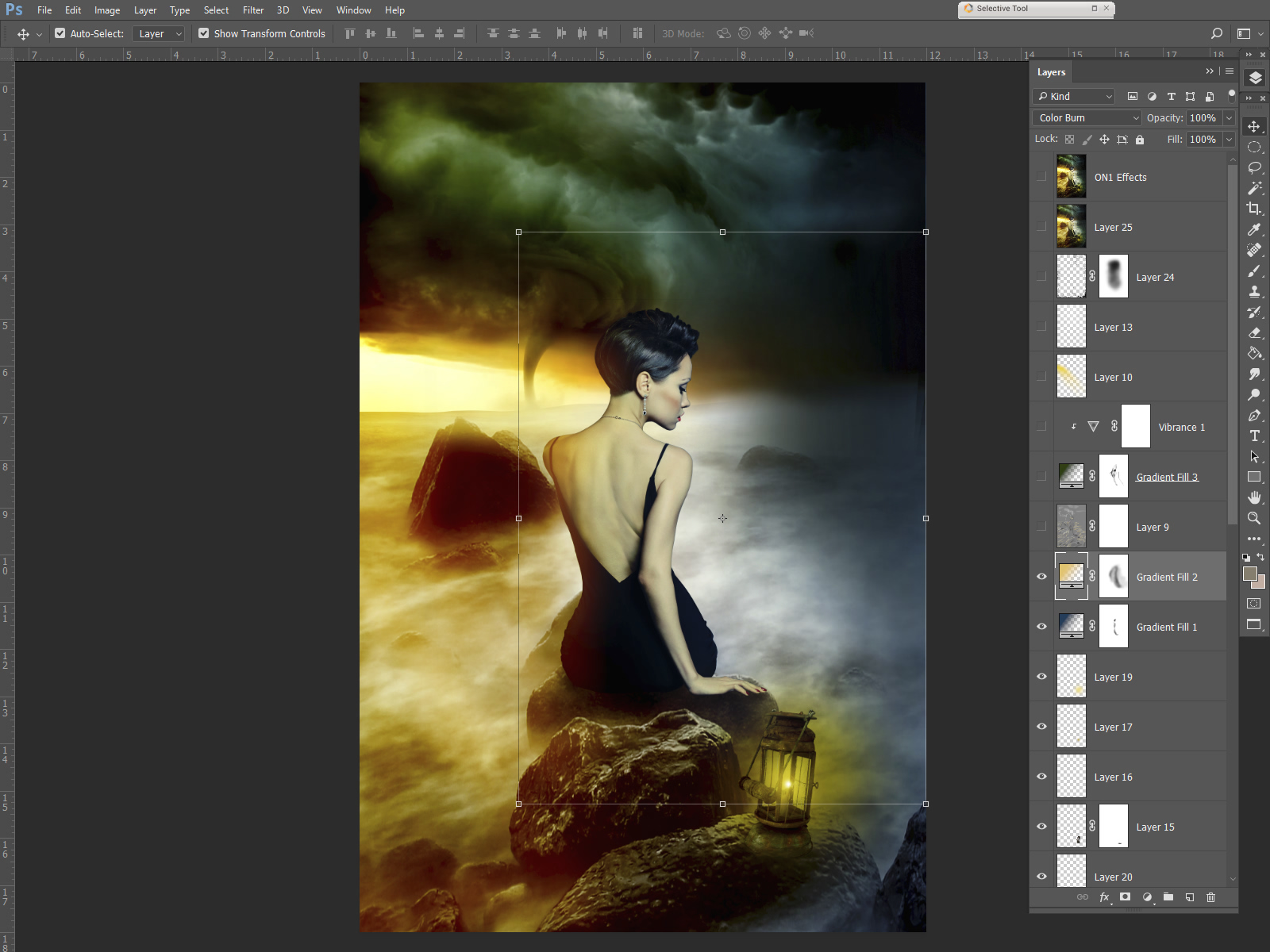This screenshot has height=952, width=1270.
Task: Select the Horizontal Type tool
Action: point(1254,436)
